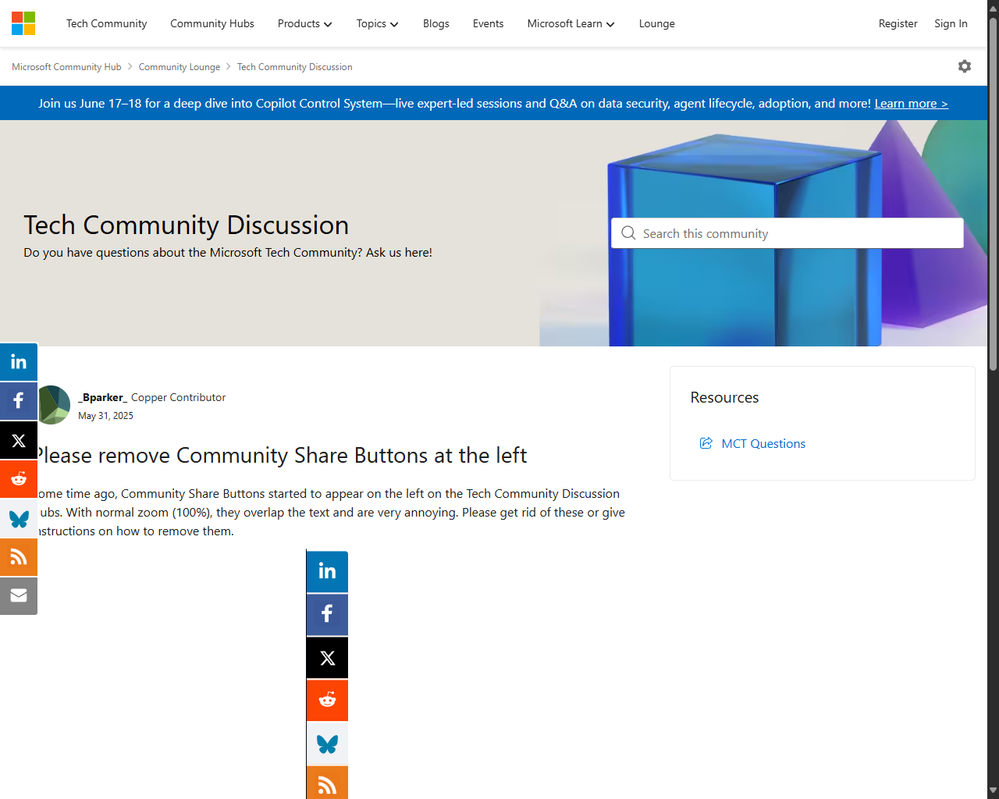Go to Events

488,24
